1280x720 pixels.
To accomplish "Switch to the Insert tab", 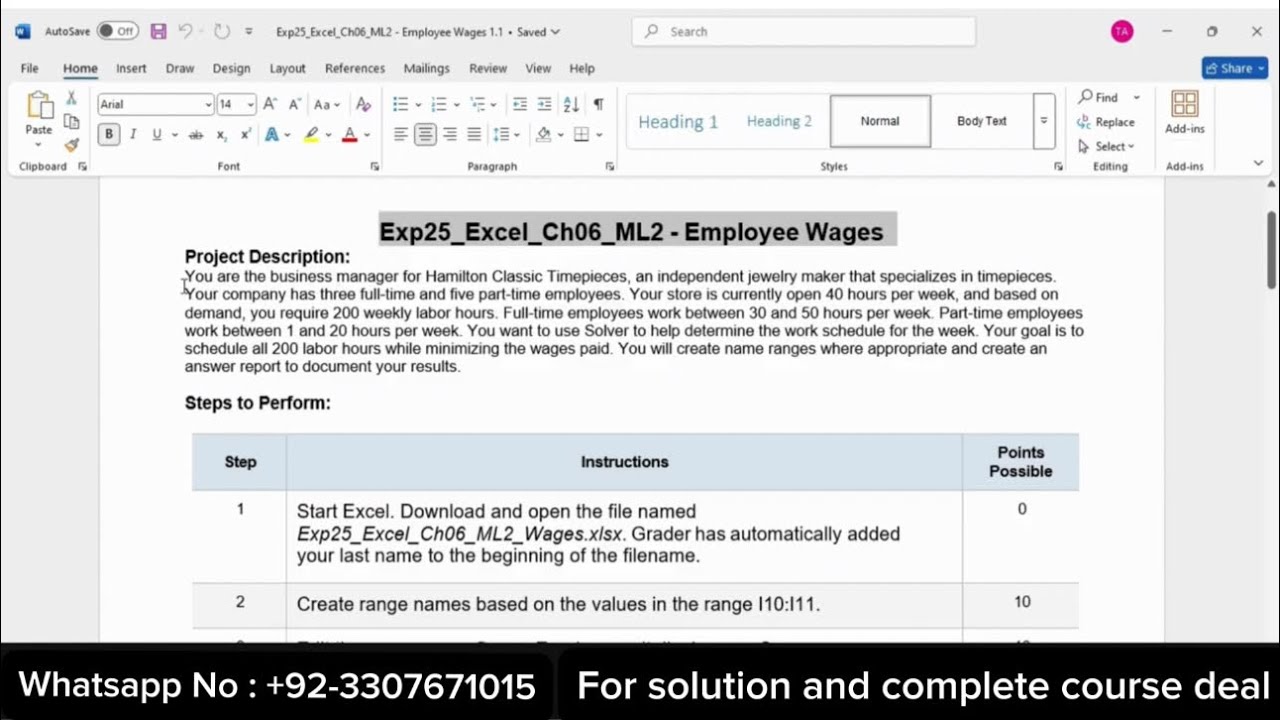I will [x=131, y=68].
